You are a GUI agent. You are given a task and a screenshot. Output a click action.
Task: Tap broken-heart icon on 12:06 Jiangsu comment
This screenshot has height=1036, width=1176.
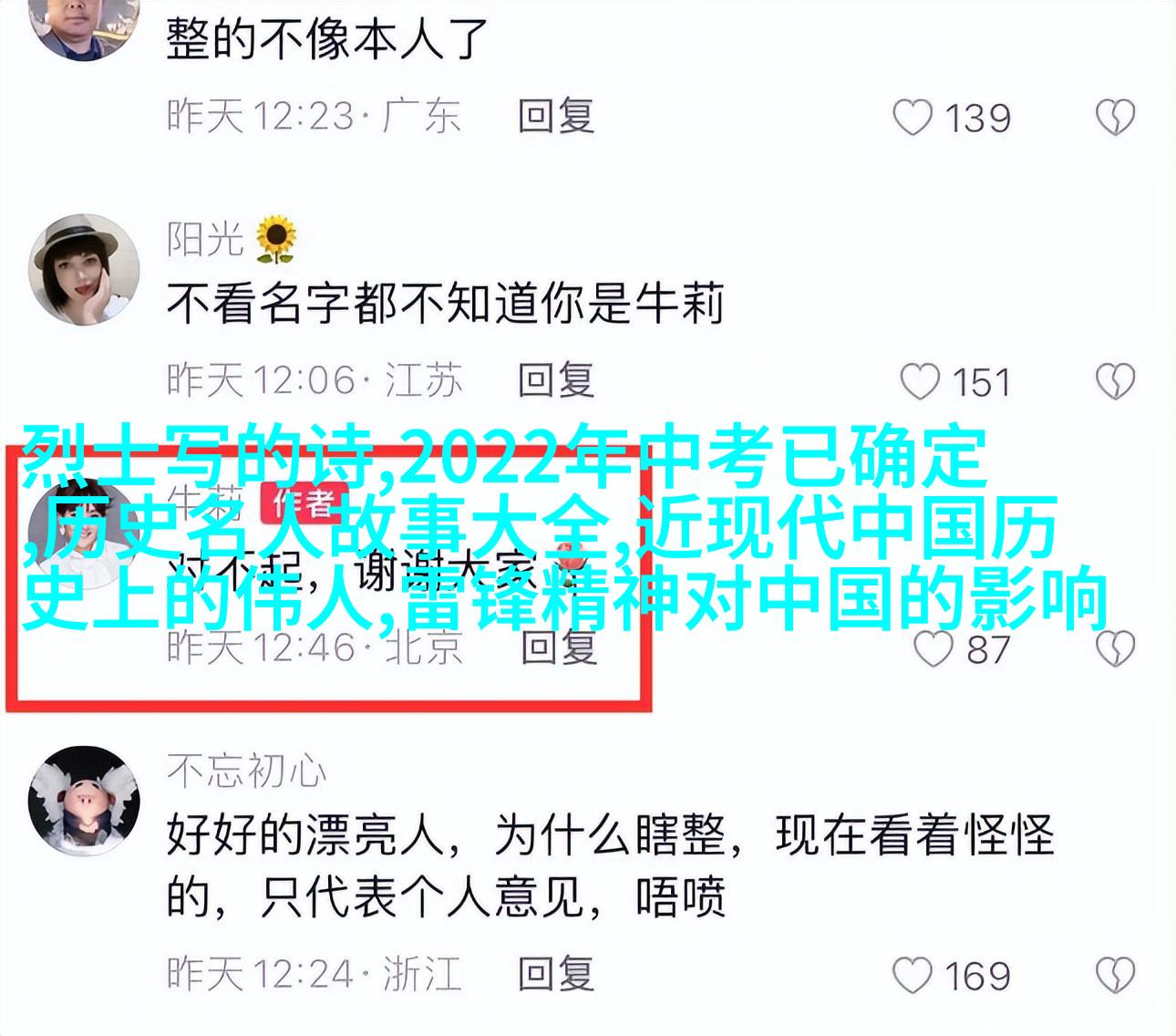(x=1115, y=382)
